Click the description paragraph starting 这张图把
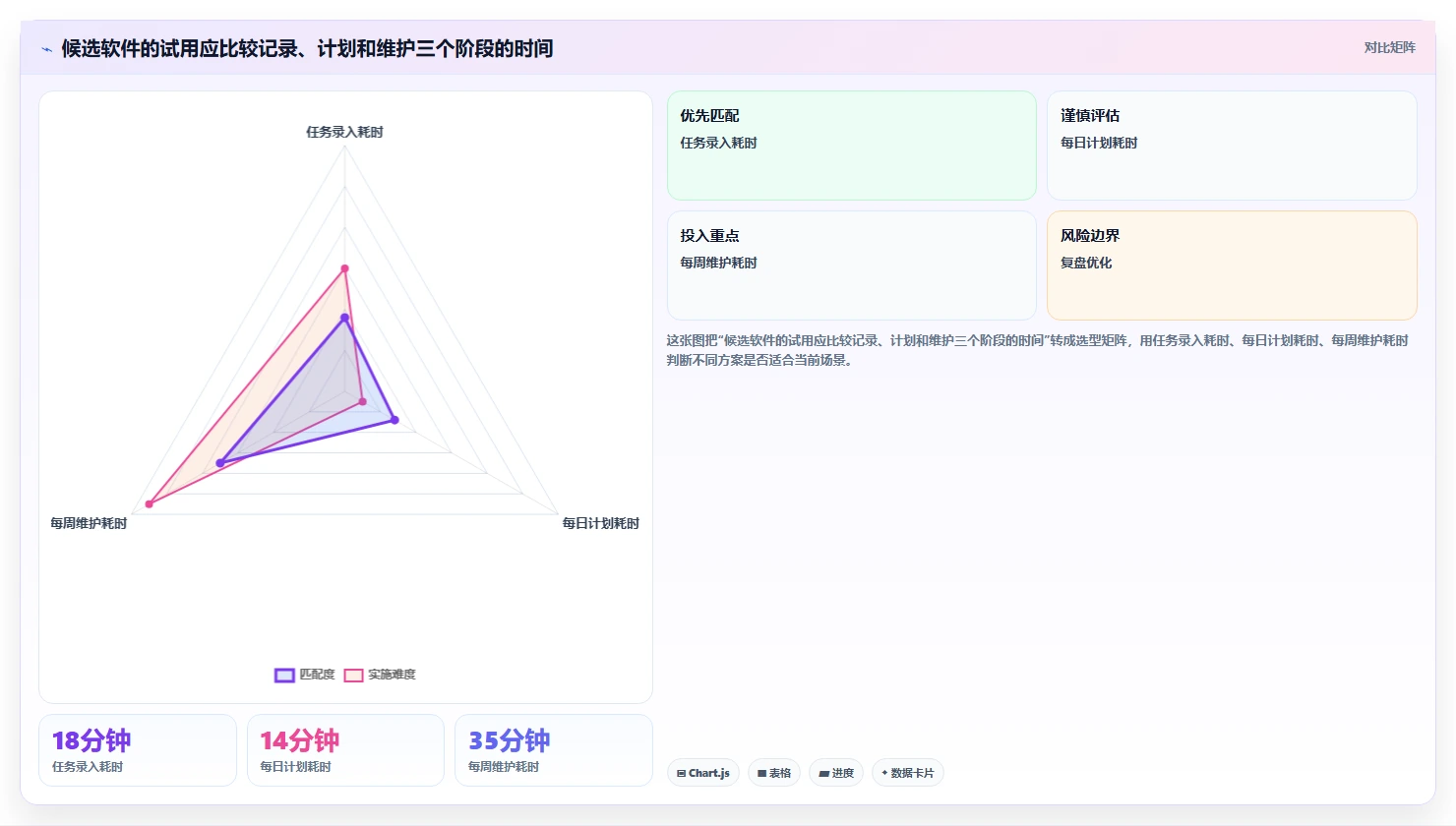Screen dimensions: 1456x826 [x=1038, y=350]
